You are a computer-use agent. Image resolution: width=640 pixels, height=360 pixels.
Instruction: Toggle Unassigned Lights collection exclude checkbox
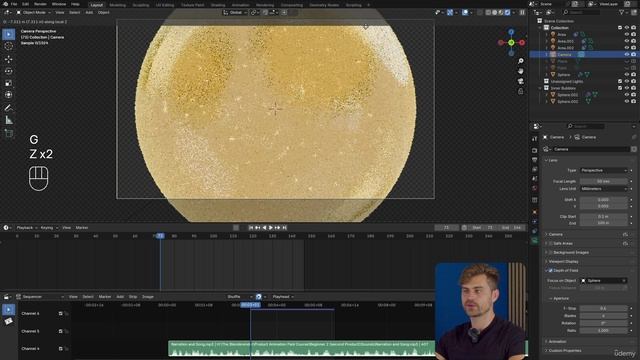620,82
